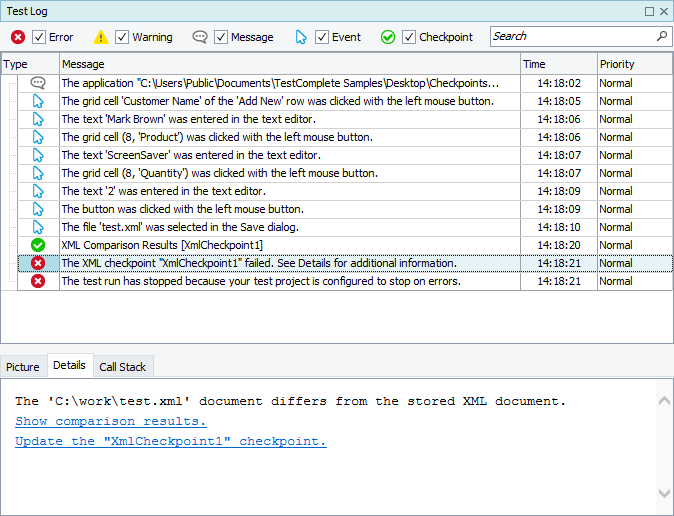Screen dimensions: 674x516
Task: Open the Call Stack tab
Action: click(122, 367)
